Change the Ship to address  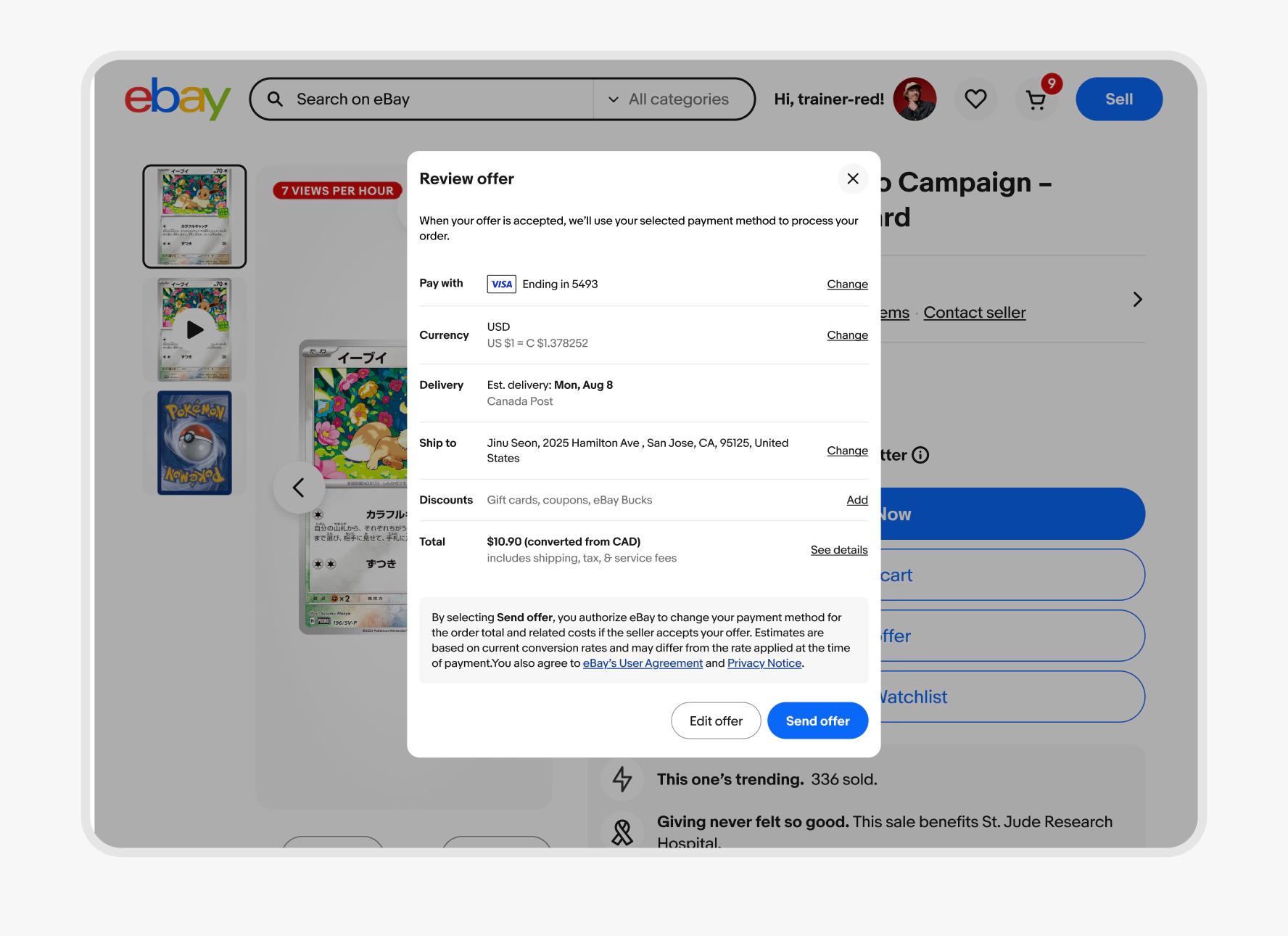click(x=847, y=450)
